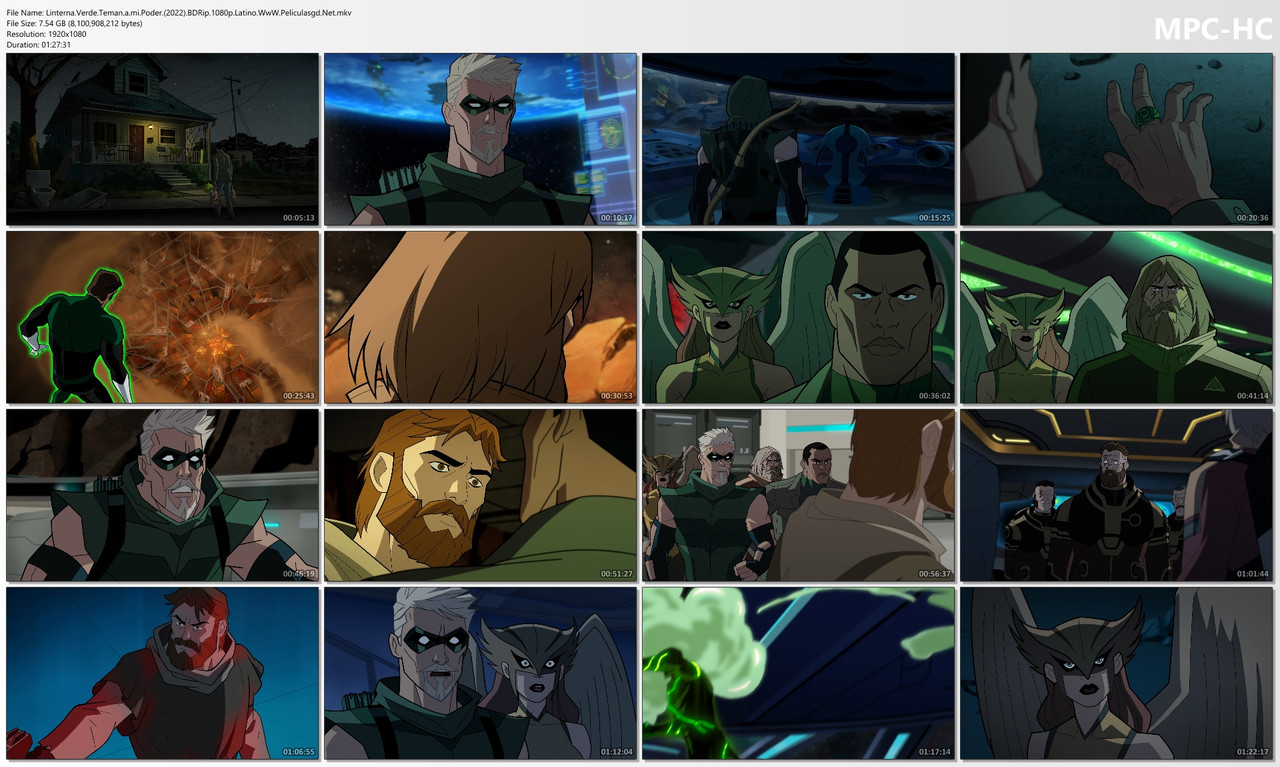Select the 01:22:17 timestamp label

(x=1252, y=752)
